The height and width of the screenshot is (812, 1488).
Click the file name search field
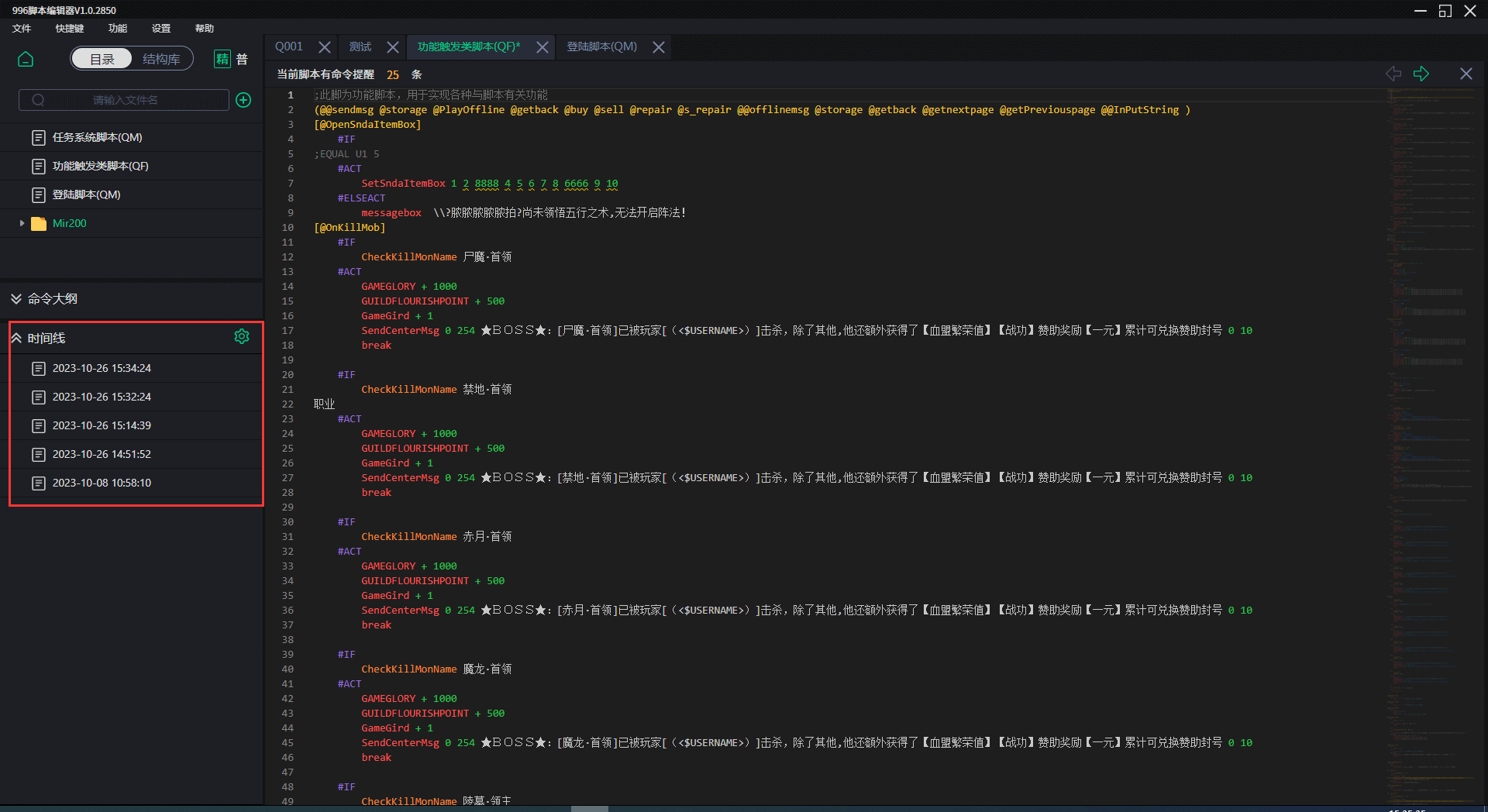[124, 100]
